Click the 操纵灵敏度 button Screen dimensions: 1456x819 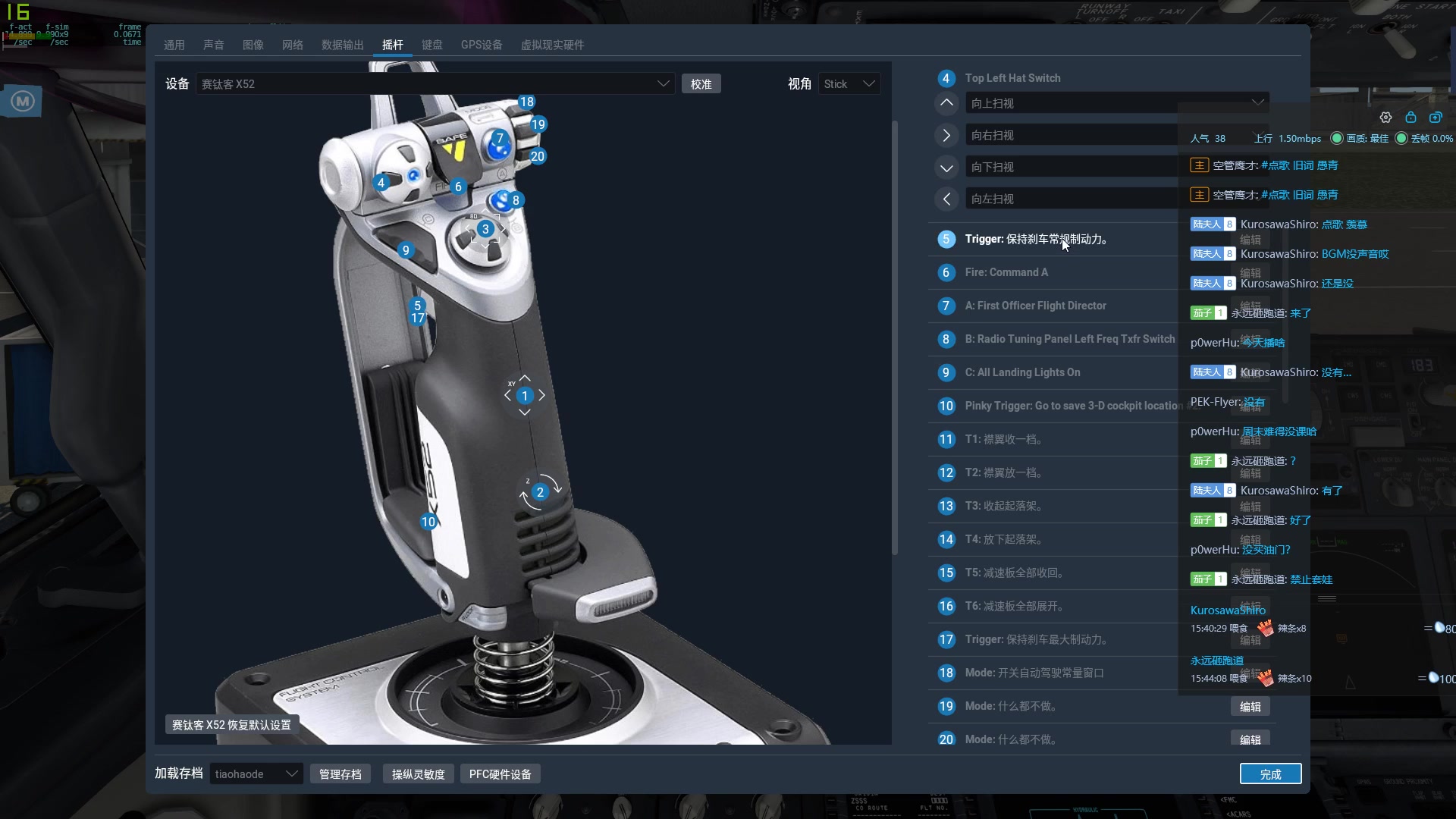pyautogui.click(x=418, y=774)
